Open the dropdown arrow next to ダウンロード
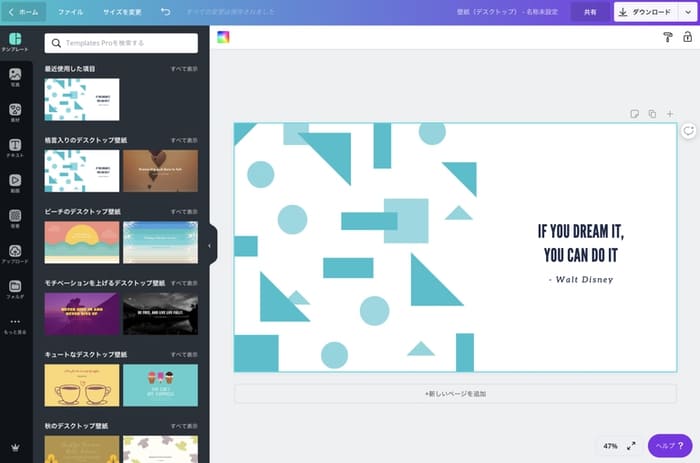 [x=688, y=12]
